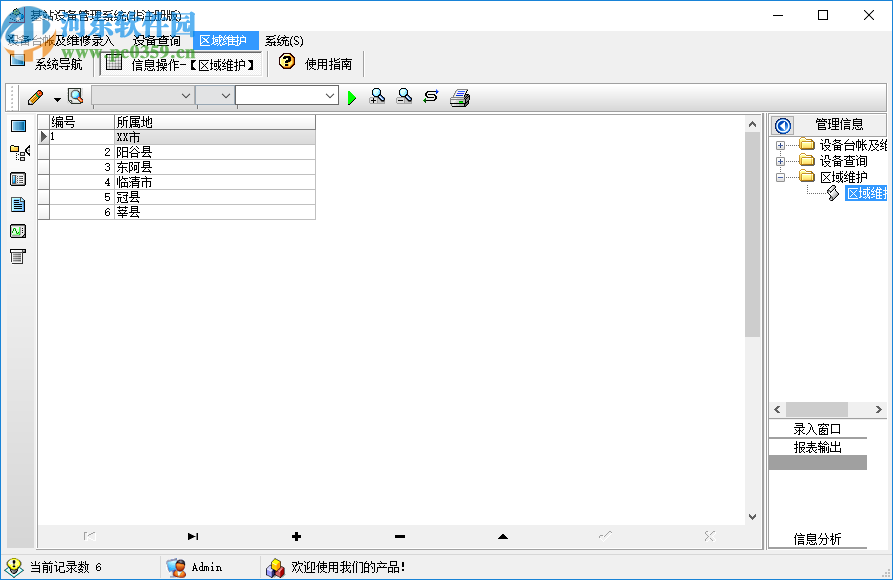Click the plus add record button

click(x=296, y=536)
